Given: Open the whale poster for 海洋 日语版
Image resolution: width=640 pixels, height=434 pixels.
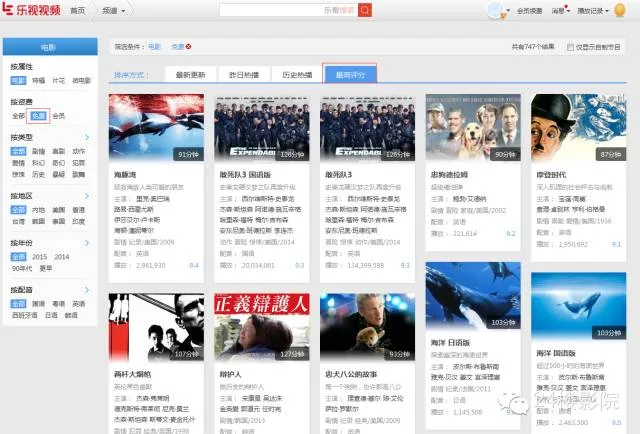Looking at the screenshot, I should (473, 296).
